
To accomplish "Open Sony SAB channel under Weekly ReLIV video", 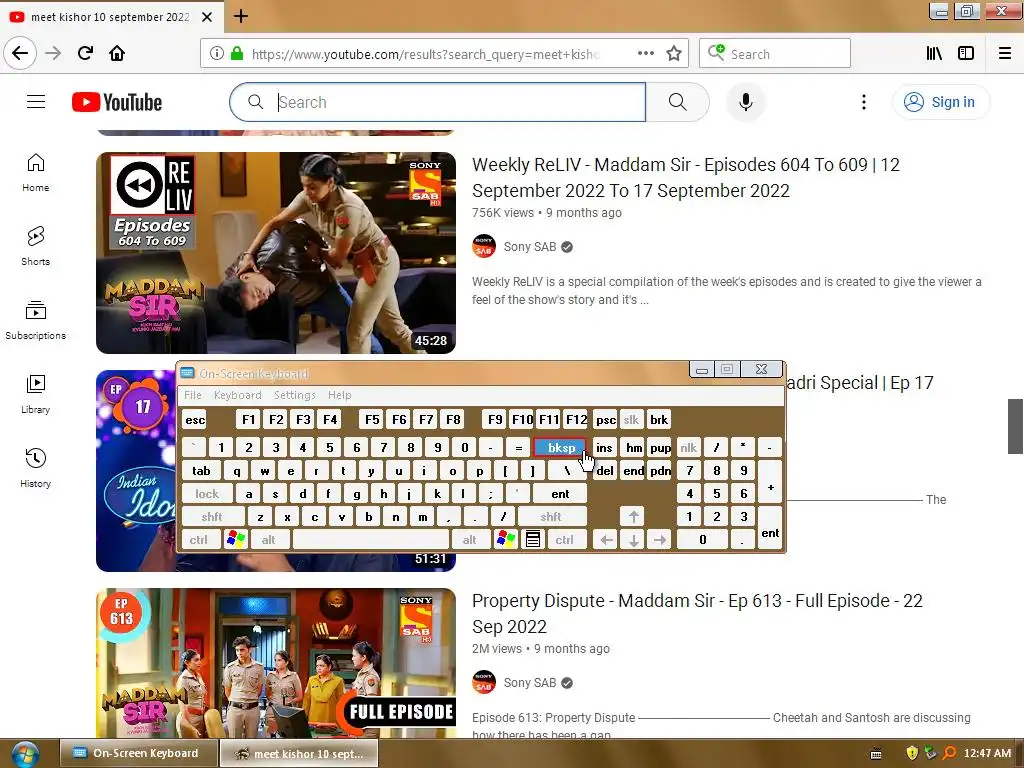I will pos(530,247).
